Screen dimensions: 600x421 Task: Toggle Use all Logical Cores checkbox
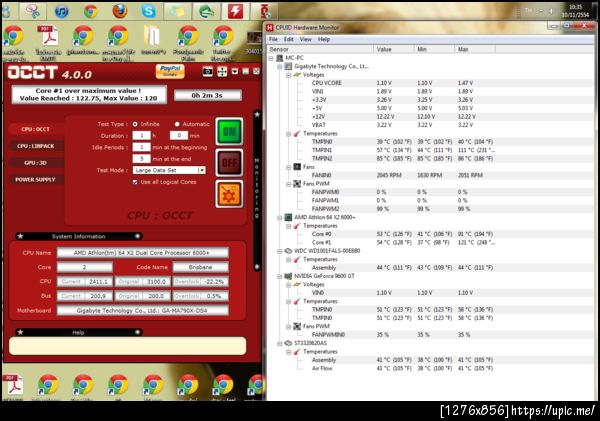tap(135, 182)
